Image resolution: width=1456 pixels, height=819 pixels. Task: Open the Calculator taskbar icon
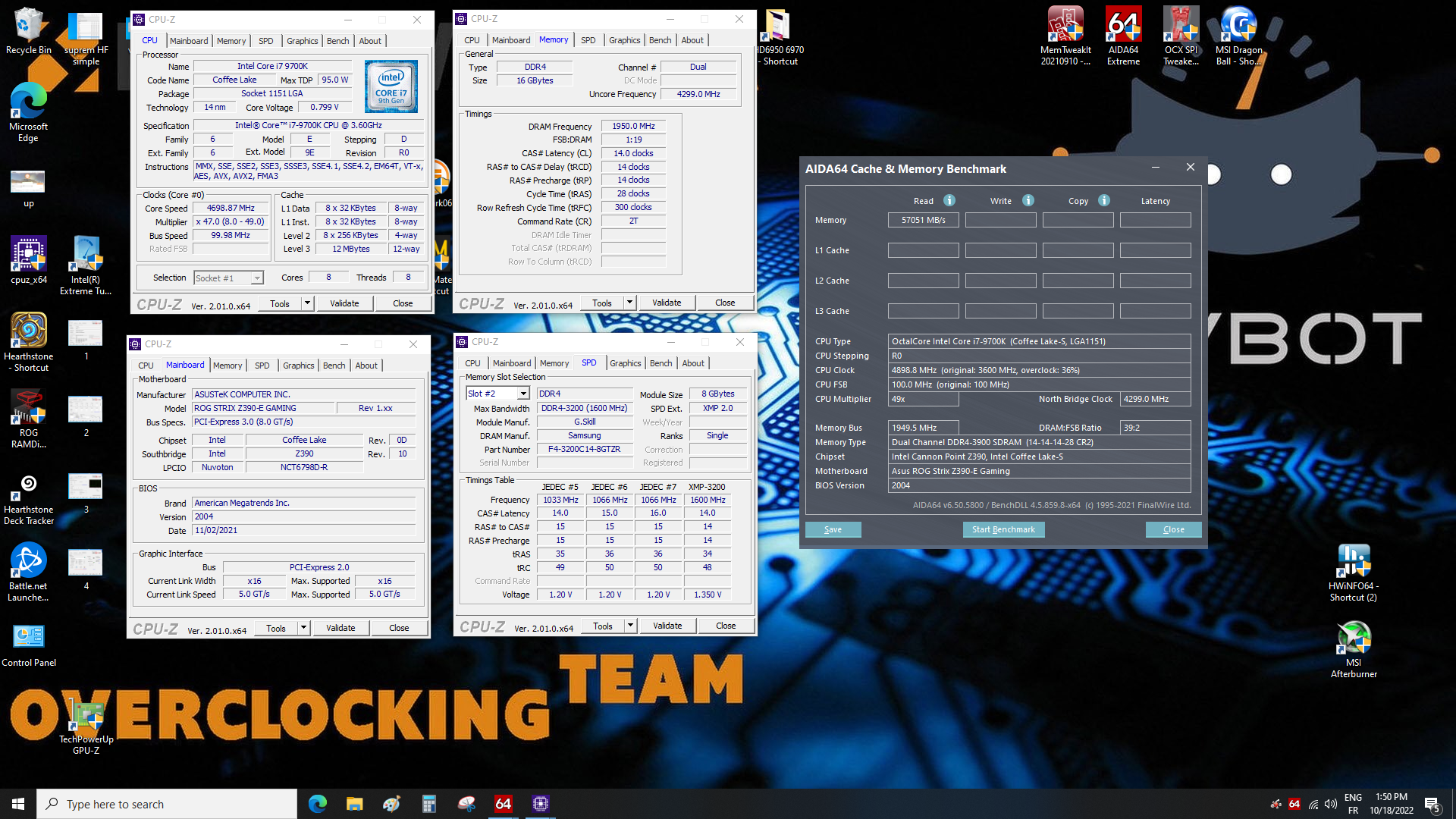click(x=428, y=804)
